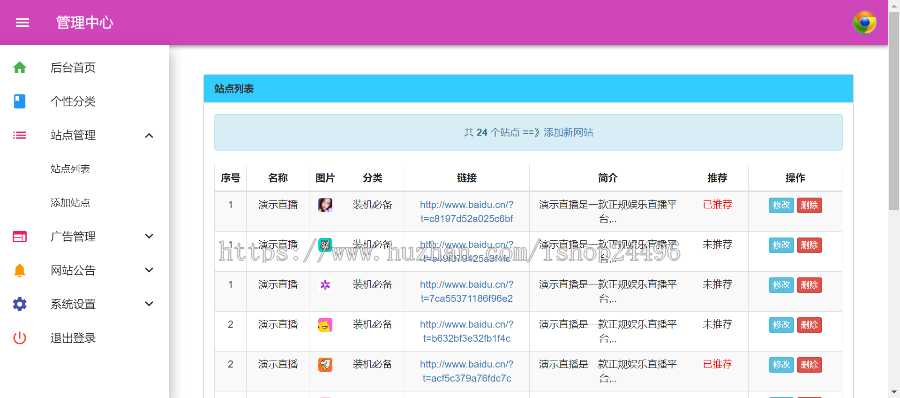The image size is (900, 398).
Task: Open link ending t=c8197d52a025c6bf
Action: [x=467, y=211]
